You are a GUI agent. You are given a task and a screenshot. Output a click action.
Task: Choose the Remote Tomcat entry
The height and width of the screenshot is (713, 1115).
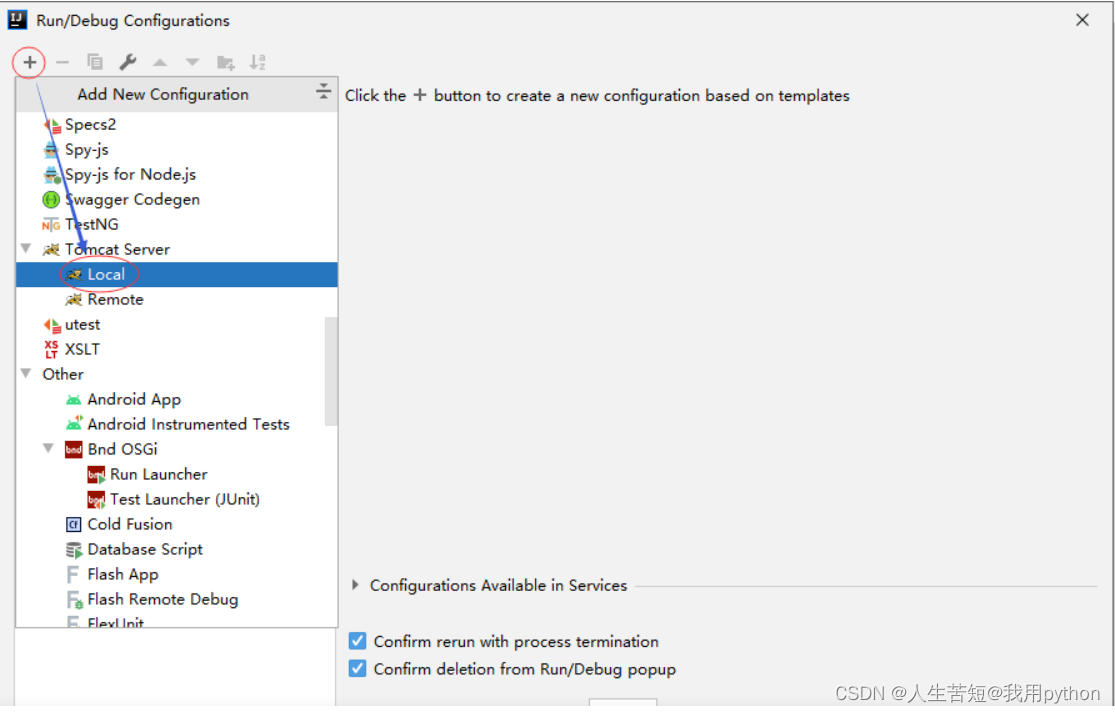click(115, 300)
